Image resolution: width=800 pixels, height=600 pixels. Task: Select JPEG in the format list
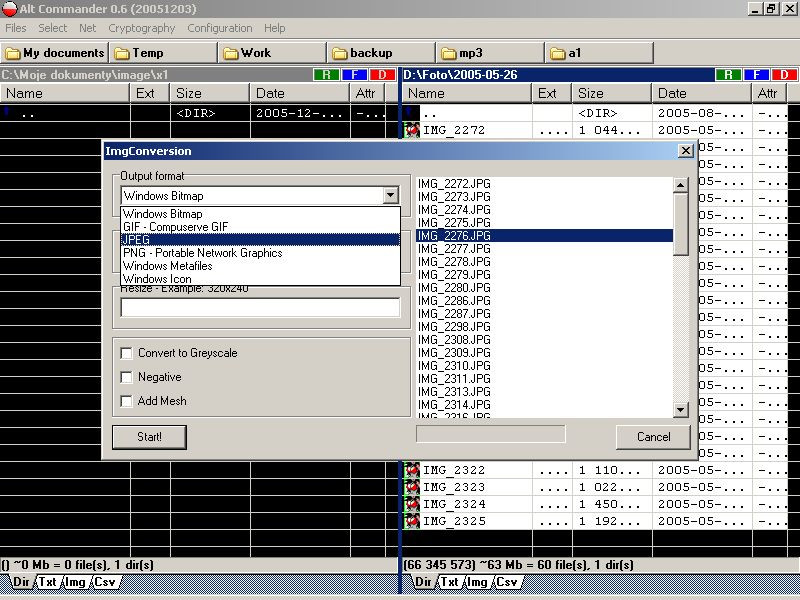pos(260,240)
